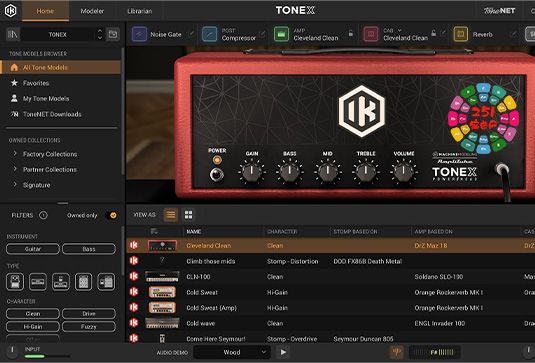Open the CAB edit icon
This screenshot has height=363, width=535.
click(x=443, y=33)
